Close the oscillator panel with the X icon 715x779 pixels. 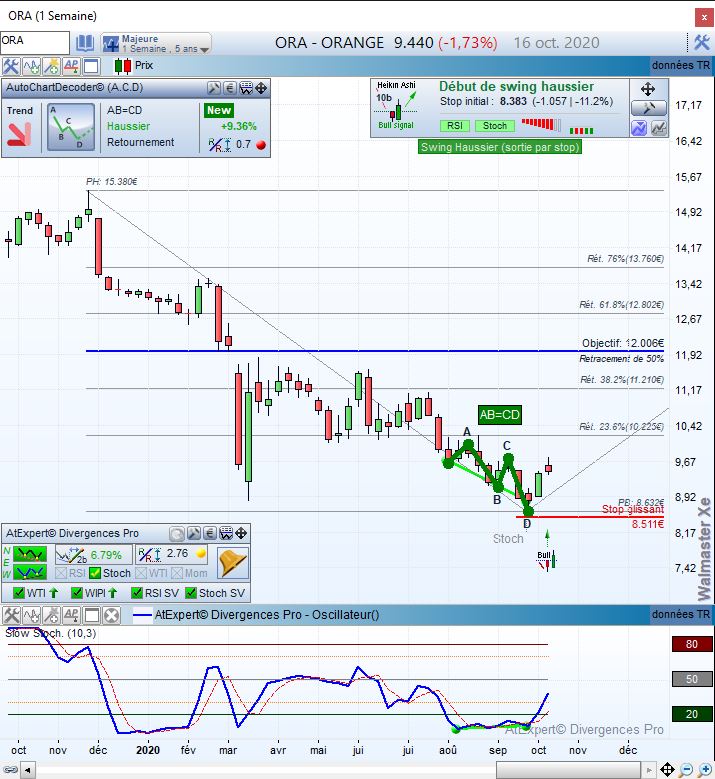point(112,616)
